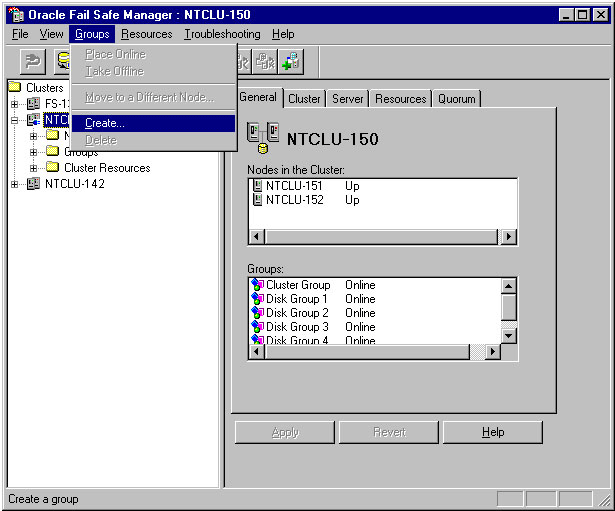Click down arrow of Groups list scrollbar
Screen dimensions: 615x511
[509, 336]
